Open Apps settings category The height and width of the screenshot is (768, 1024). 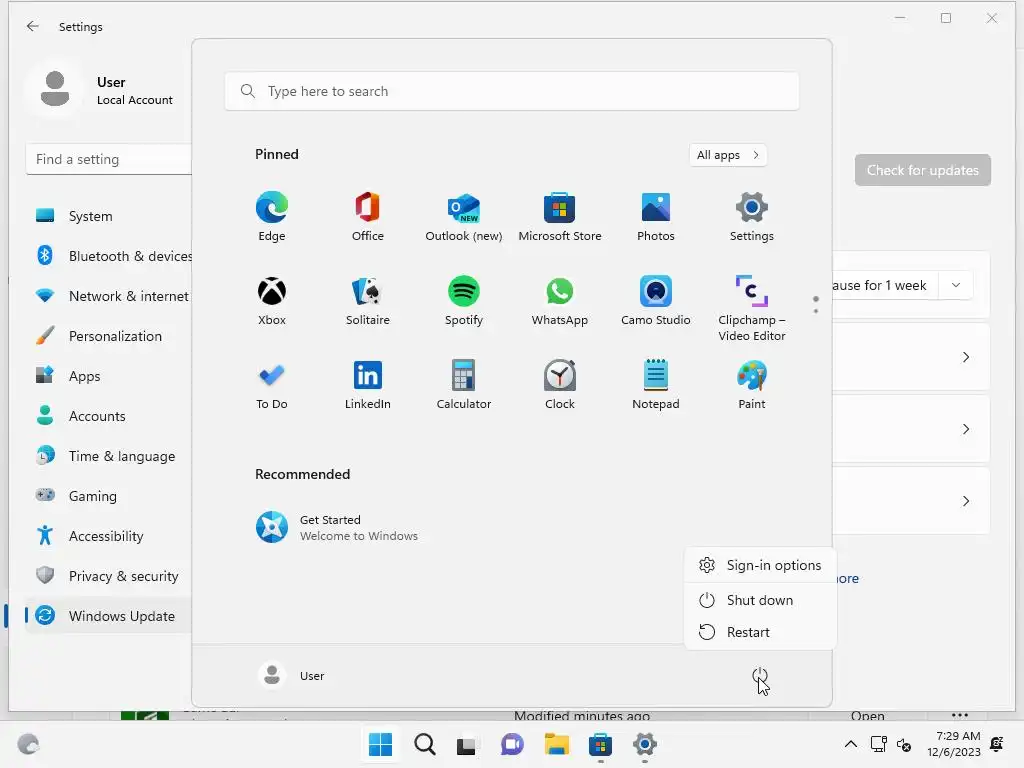point(108,376)
